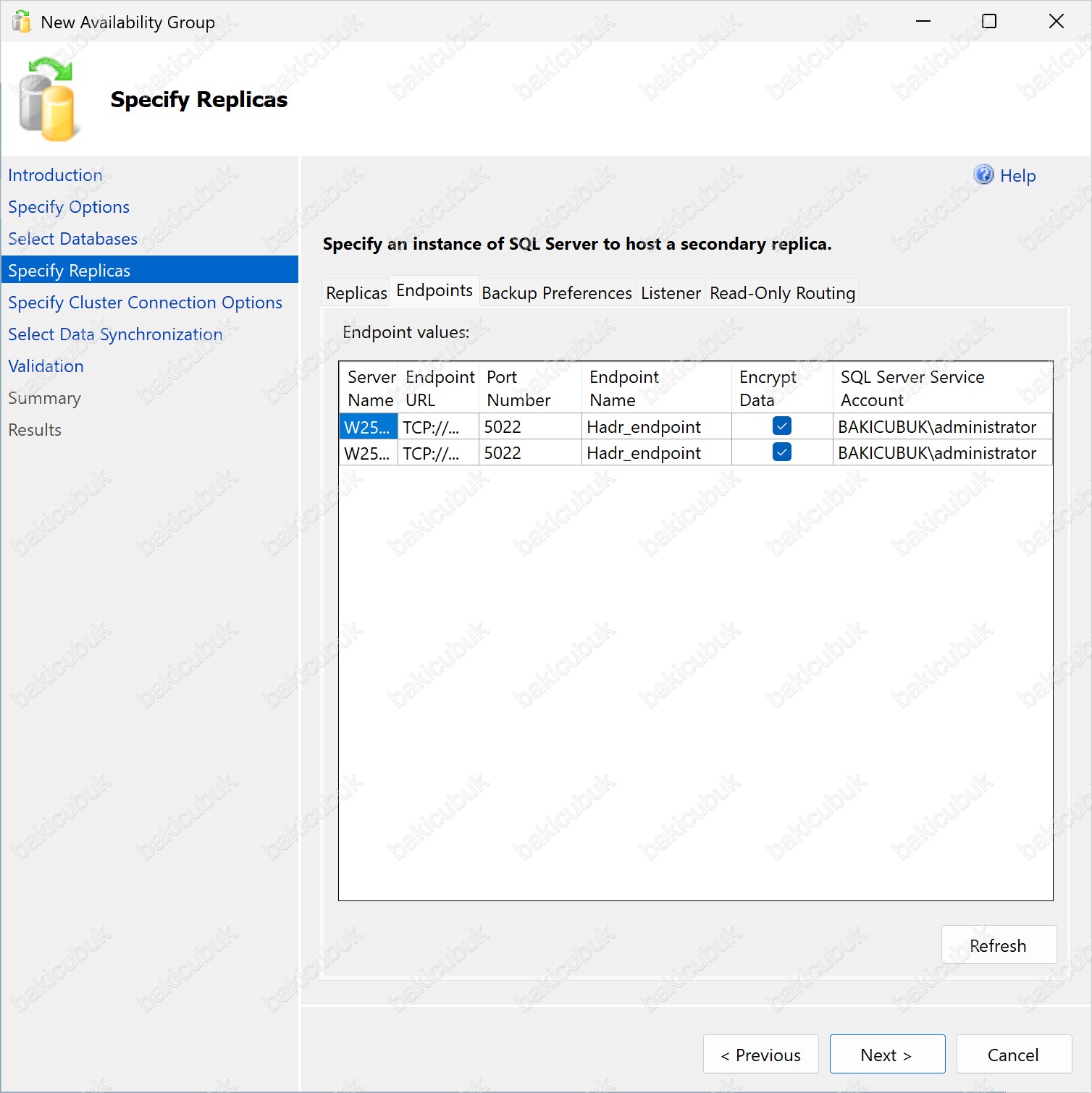Select the Port Number cell of first row
The image size is (1092, 1093).
point(530,426)
